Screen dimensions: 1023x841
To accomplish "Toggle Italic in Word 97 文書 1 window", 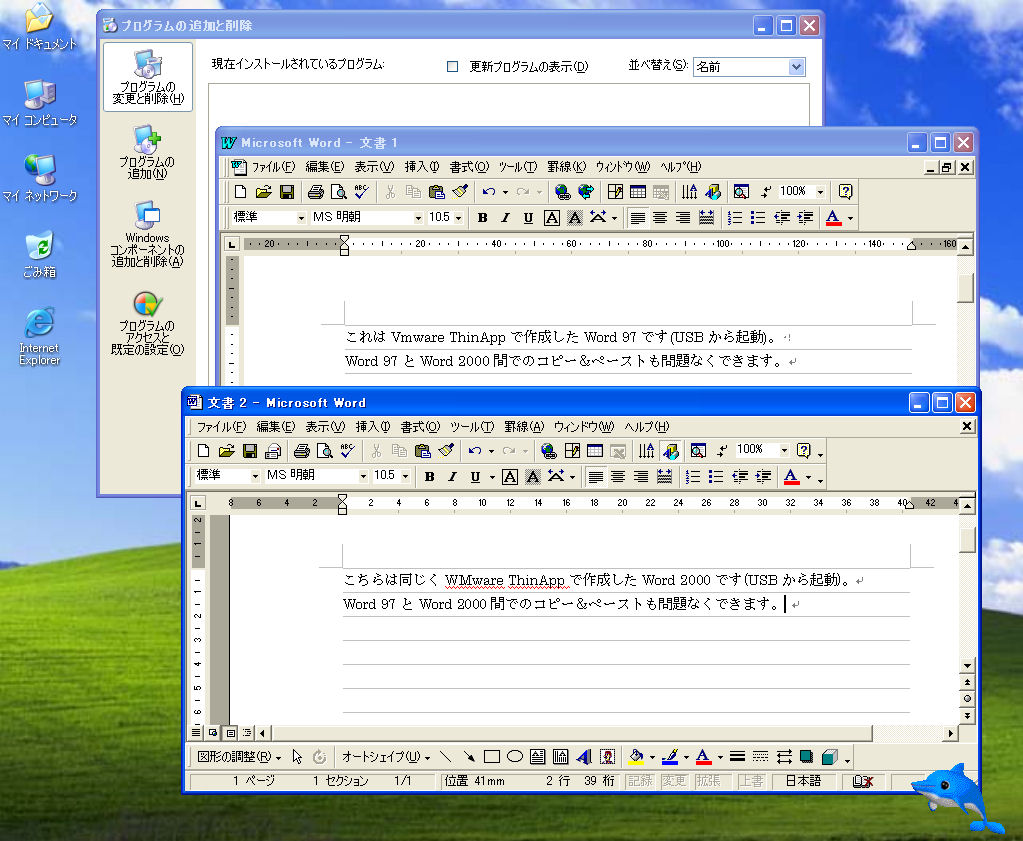I will tap(505, 218).
